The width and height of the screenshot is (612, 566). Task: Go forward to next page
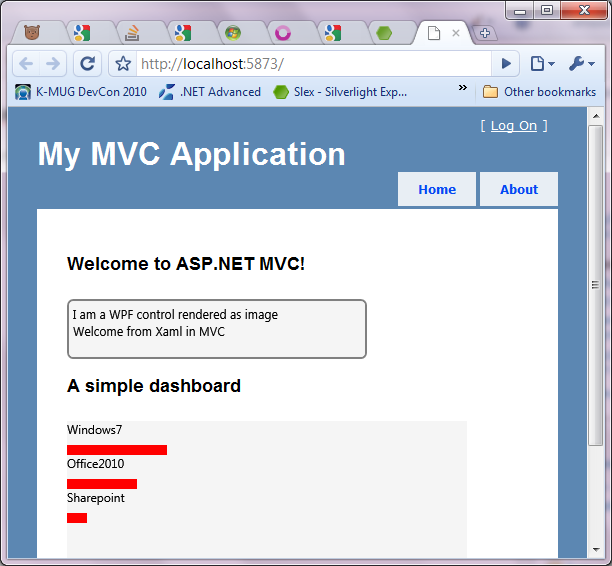coord(53,64)
